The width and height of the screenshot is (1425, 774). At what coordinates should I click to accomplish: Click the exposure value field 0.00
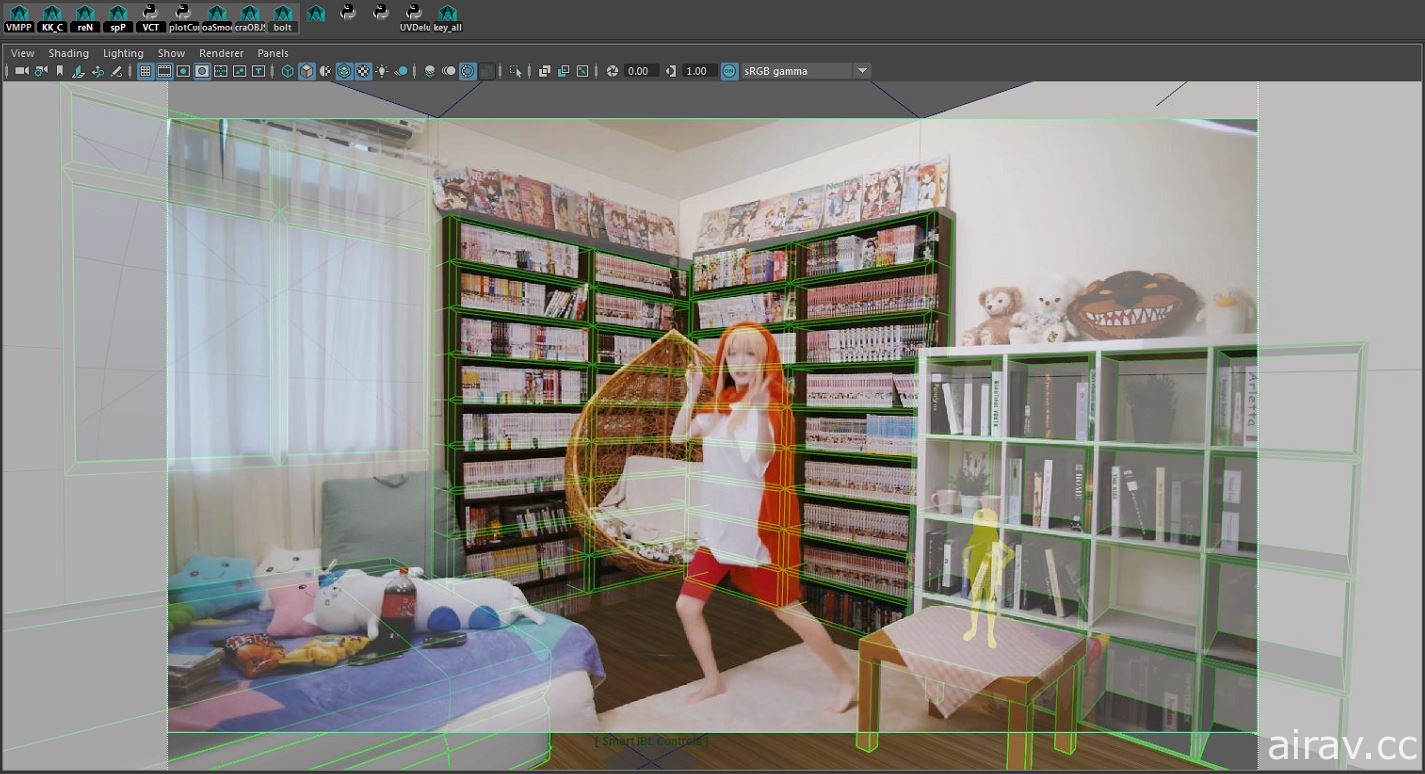[x=641, y=71]
